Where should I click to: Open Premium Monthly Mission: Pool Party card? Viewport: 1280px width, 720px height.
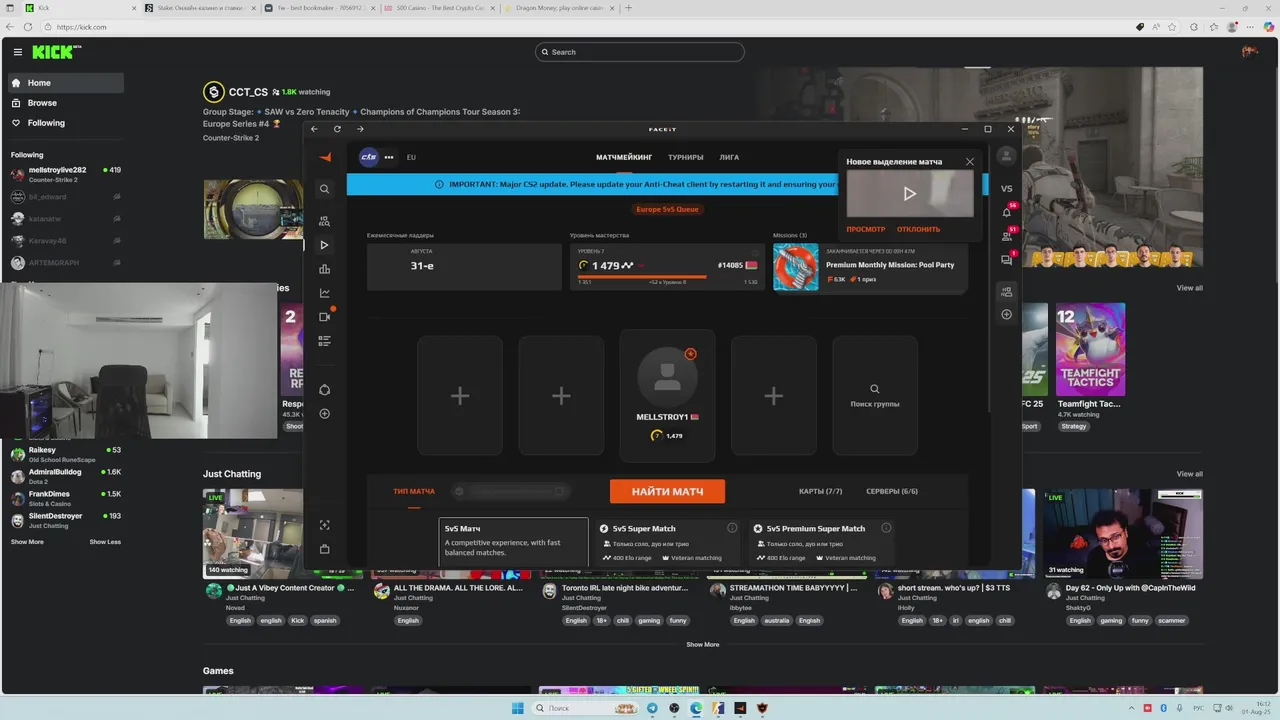coord(870,268)
